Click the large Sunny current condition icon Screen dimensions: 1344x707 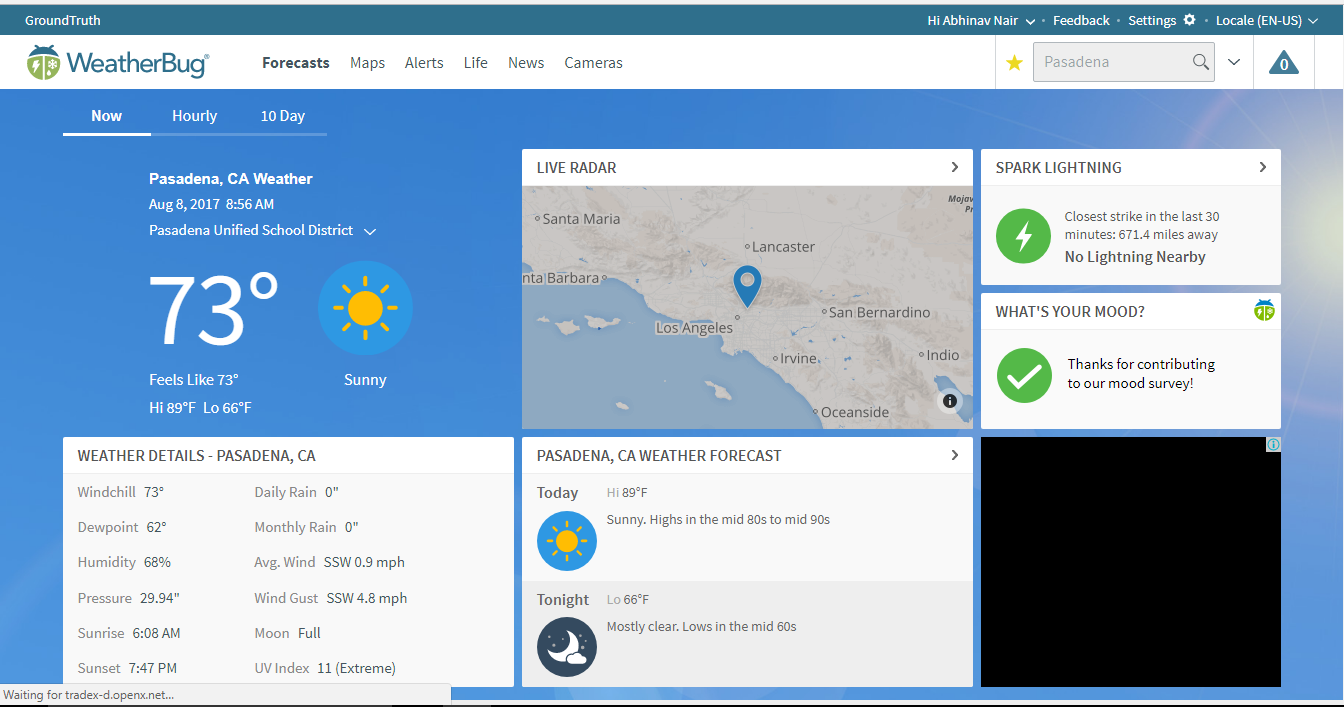tap(365, 308)
